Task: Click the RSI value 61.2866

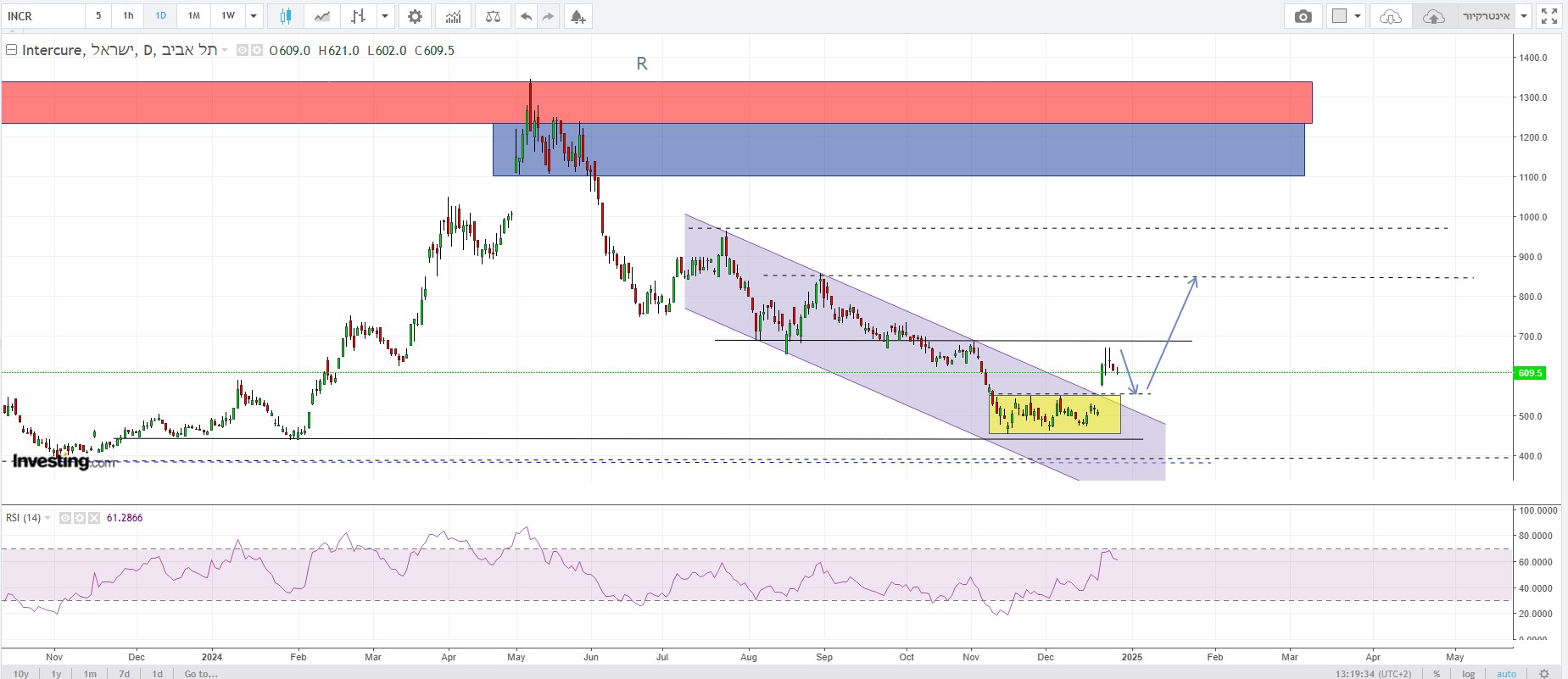Action: 125,518
